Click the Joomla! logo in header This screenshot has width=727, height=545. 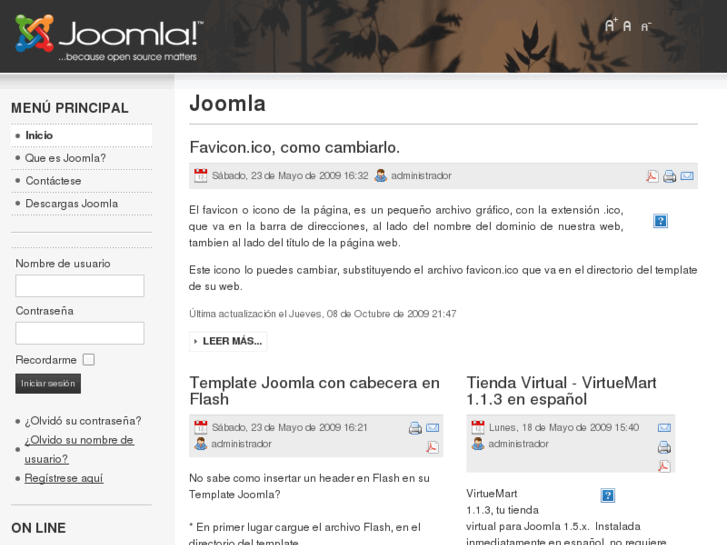109,37
